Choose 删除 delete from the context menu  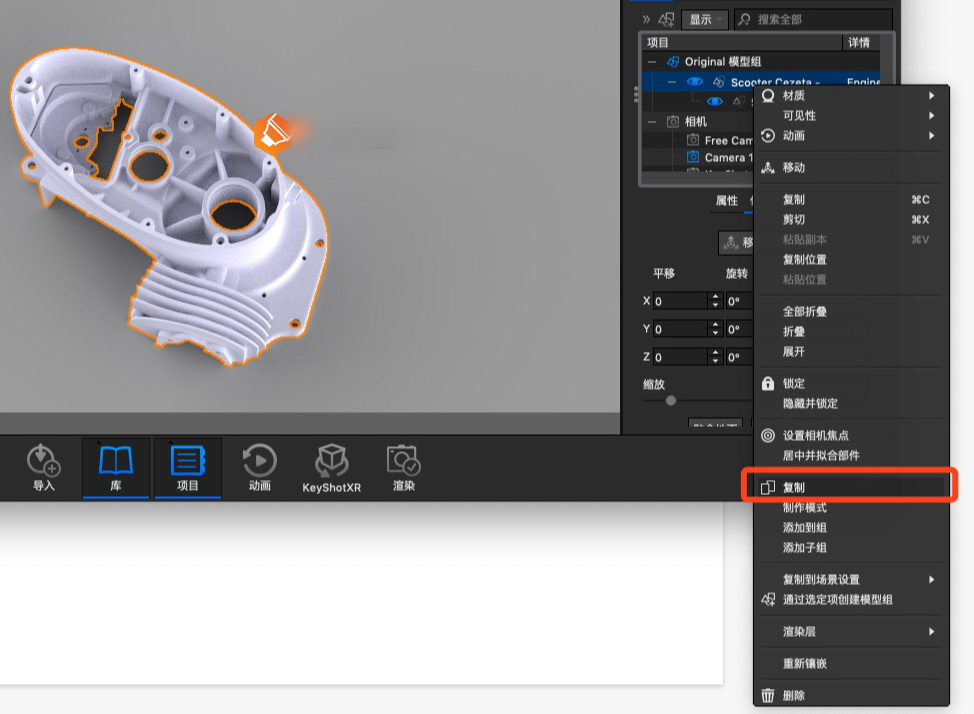(794, 695)
